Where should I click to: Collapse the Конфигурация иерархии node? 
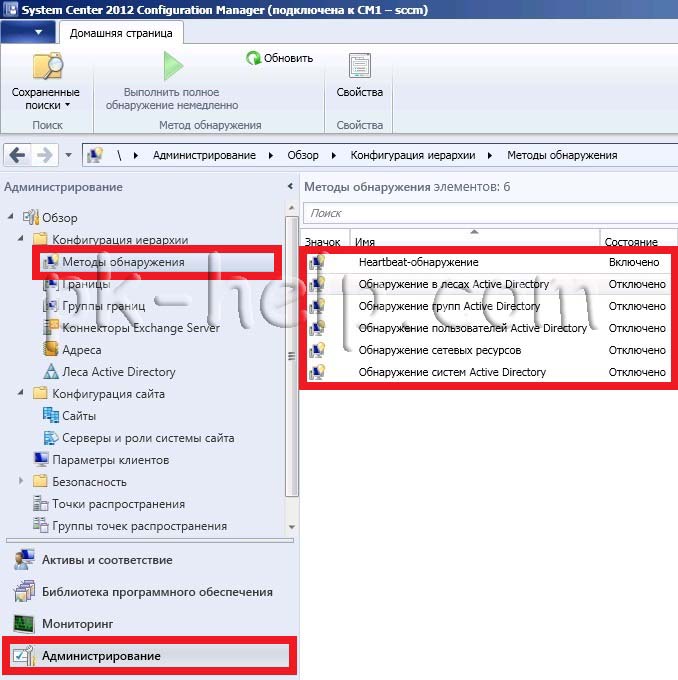pyautogui.click(x=21, y=238)
